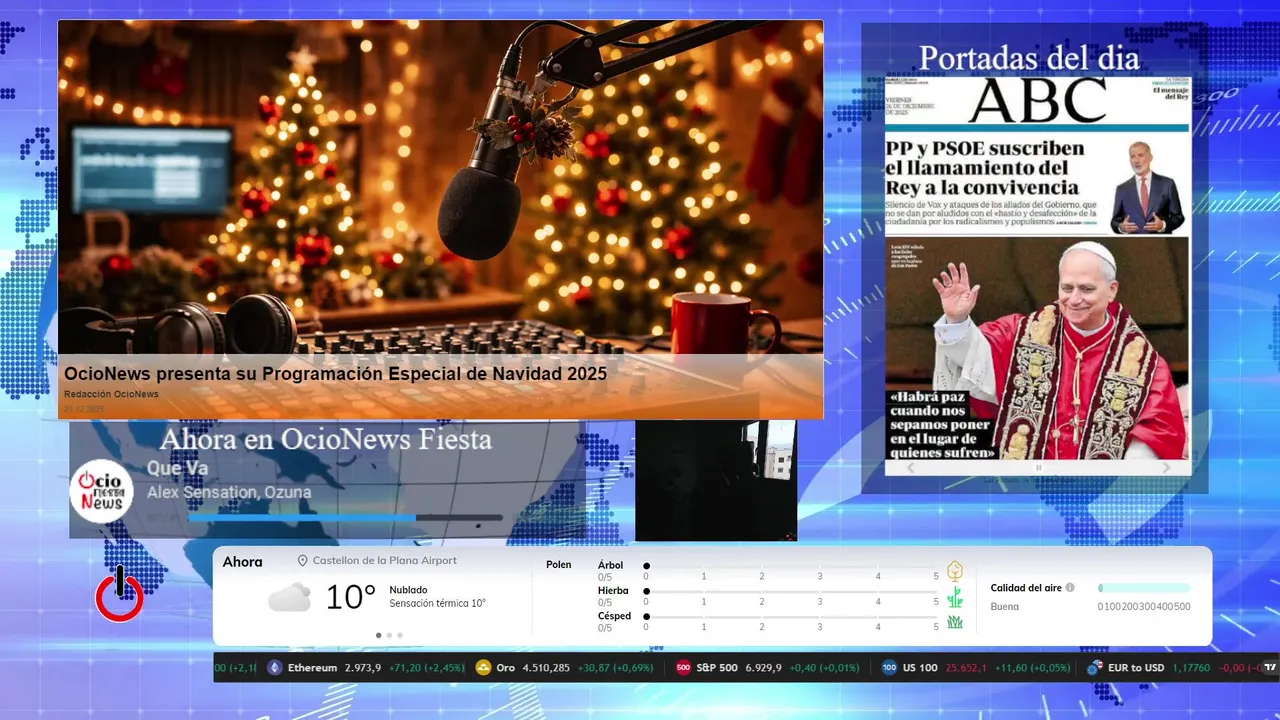Click the Ethereum ticker entry
This screenshot has height=720, width=1280.
click(366, 668)
